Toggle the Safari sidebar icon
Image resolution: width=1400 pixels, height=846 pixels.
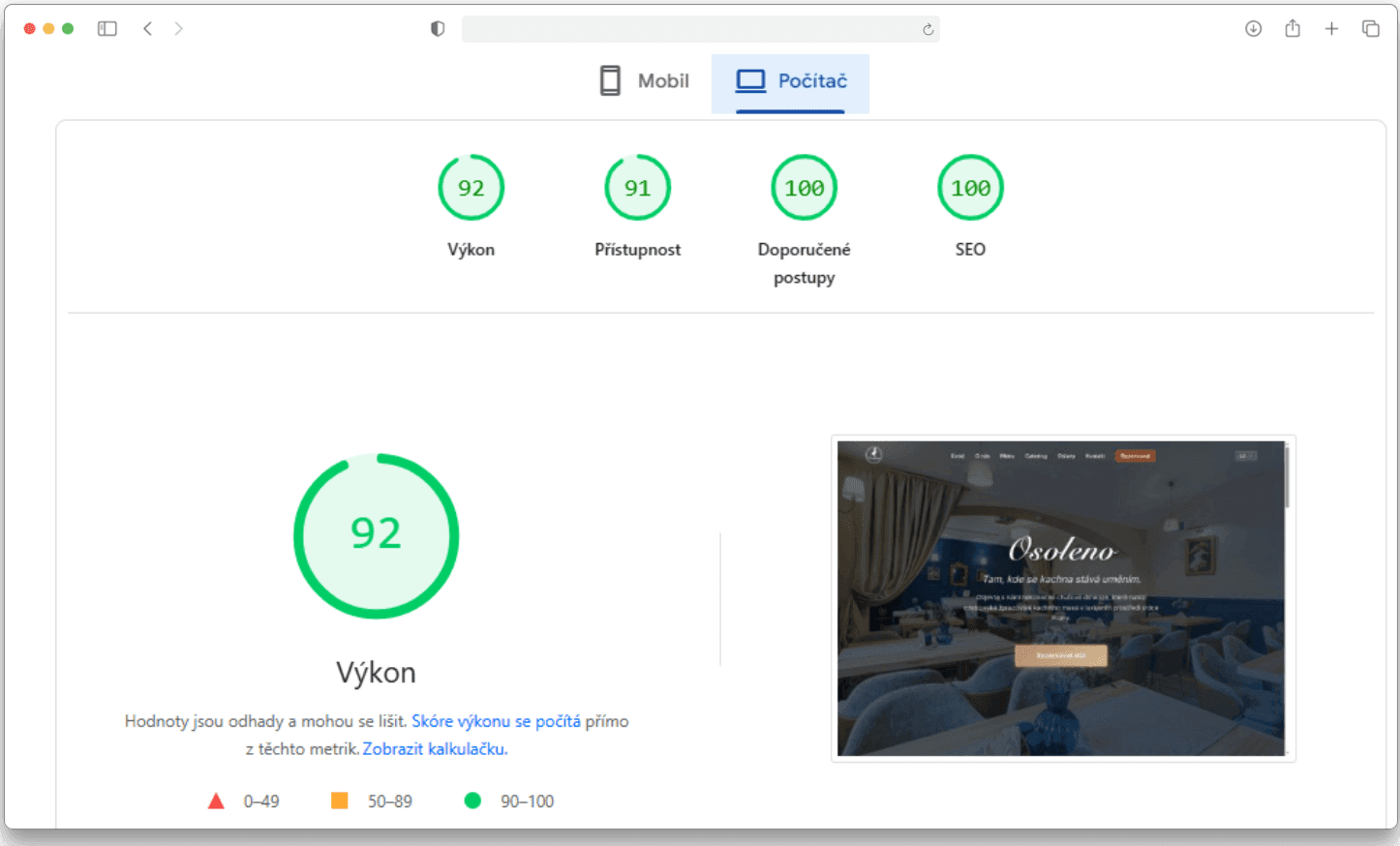pos(107,29)
